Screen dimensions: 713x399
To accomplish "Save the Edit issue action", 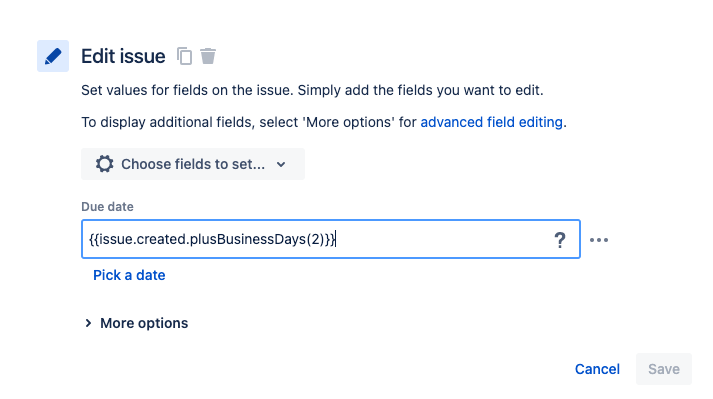I will [x=664, y=369].
